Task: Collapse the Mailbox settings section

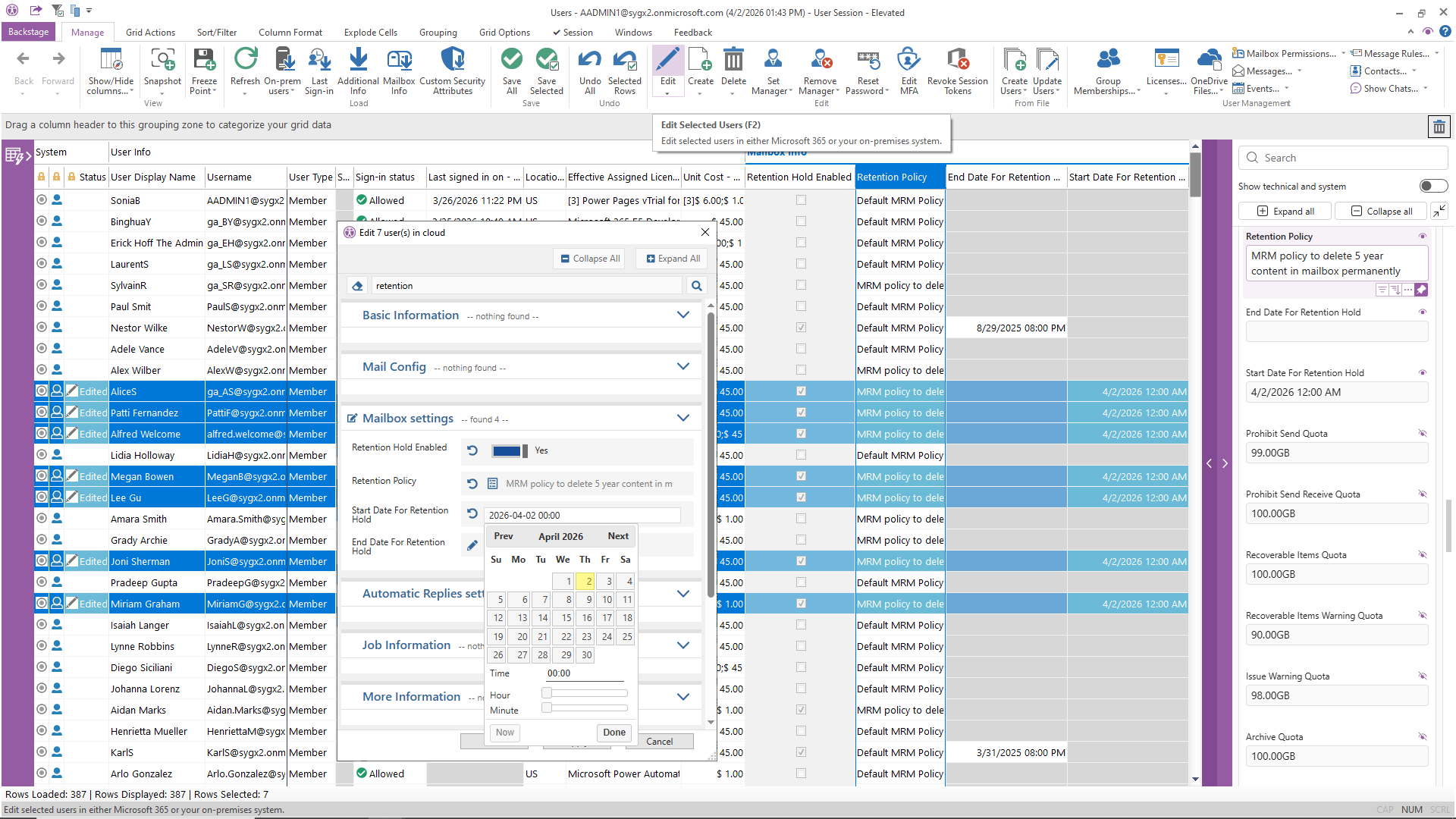Action: [x=683, y=419]
